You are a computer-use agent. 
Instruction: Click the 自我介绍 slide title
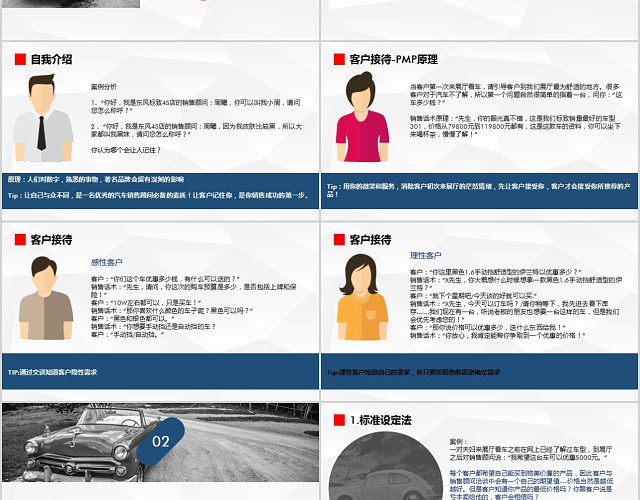tap(51, 60)
